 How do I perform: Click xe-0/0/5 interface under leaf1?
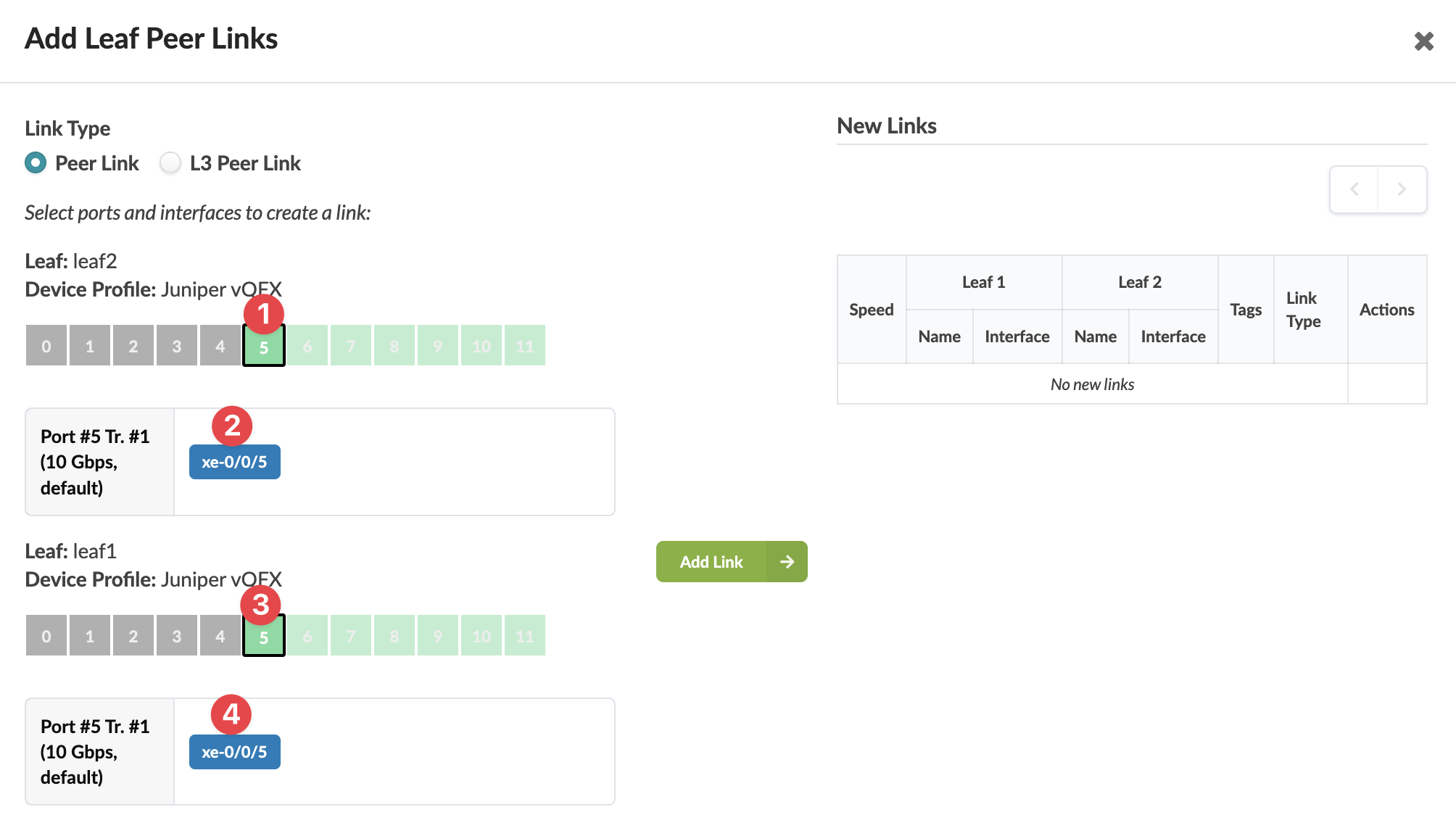click(x=234, y=752)
